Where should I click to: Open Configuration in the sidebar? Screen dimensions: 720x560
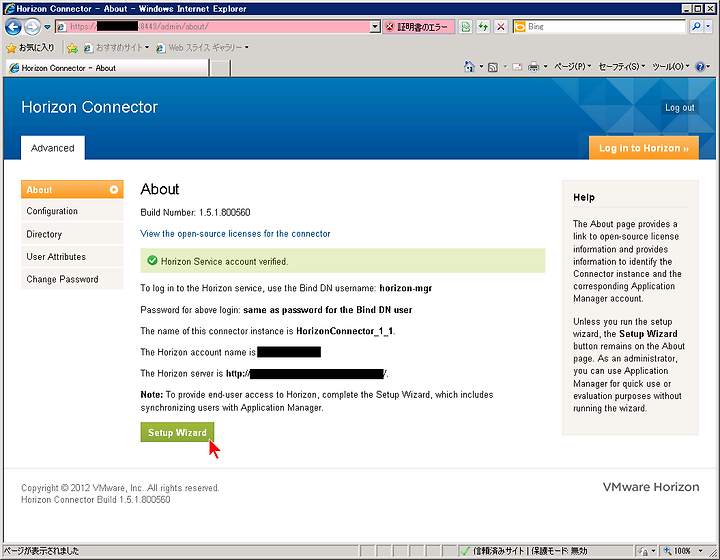[72, 211]
